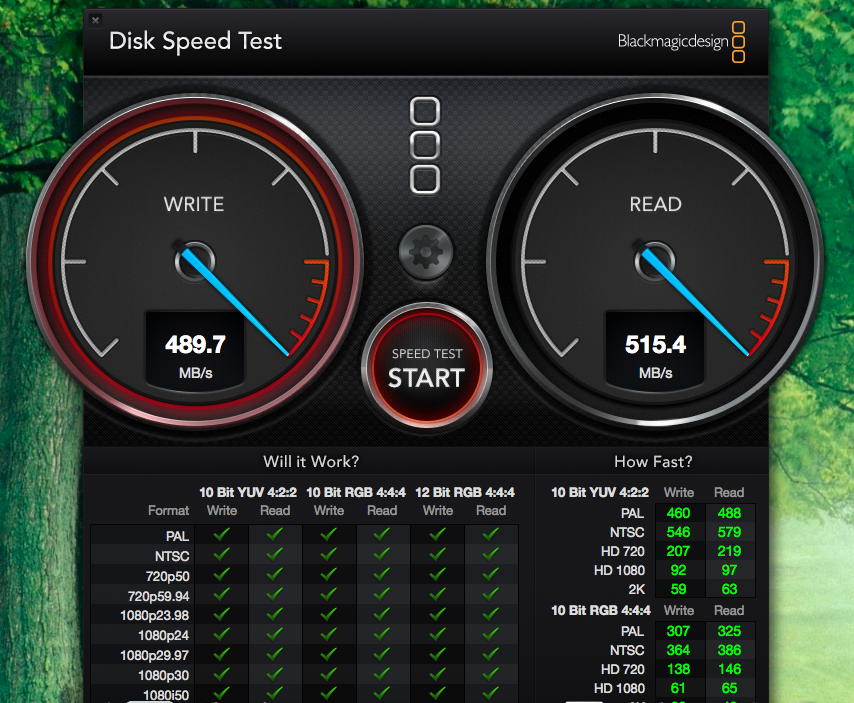
Task: Click the 12 Bit RGB 4:4:4 column header
Action: click(x=465, y=492)
